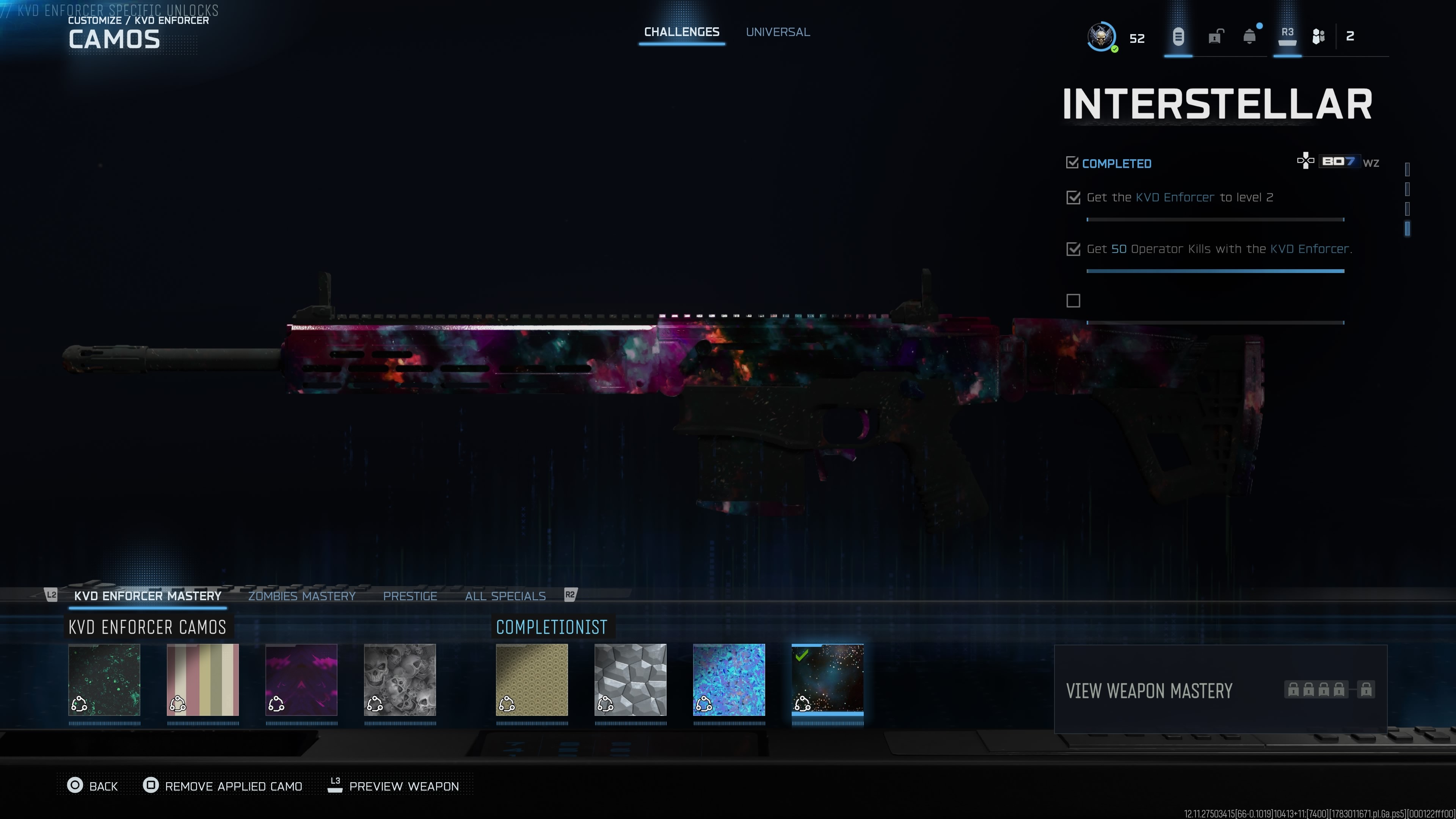This screenshot has width=1456, height=819.
Task: Toggle the COMPLETED checkbox
Action: click(x=1072, y=163)
